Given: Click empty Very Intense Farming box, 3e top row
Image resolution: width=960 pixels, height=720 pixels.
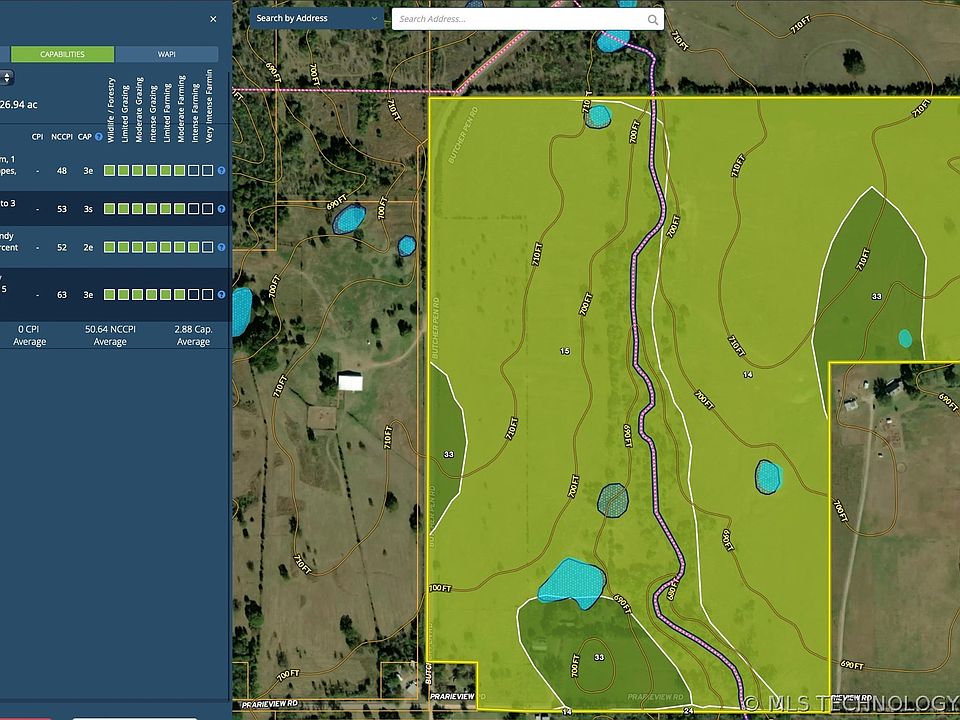Looking at the screenshot, I should point(207,171).
